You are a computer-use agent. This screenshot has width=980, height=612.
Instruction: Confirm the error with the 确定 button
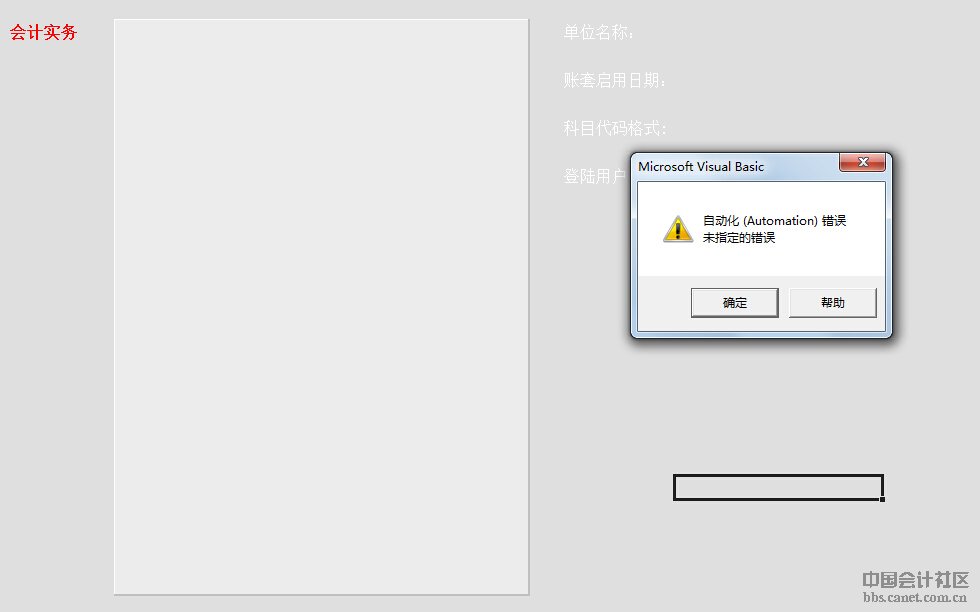pyautogui.click(x=734, y=303)
